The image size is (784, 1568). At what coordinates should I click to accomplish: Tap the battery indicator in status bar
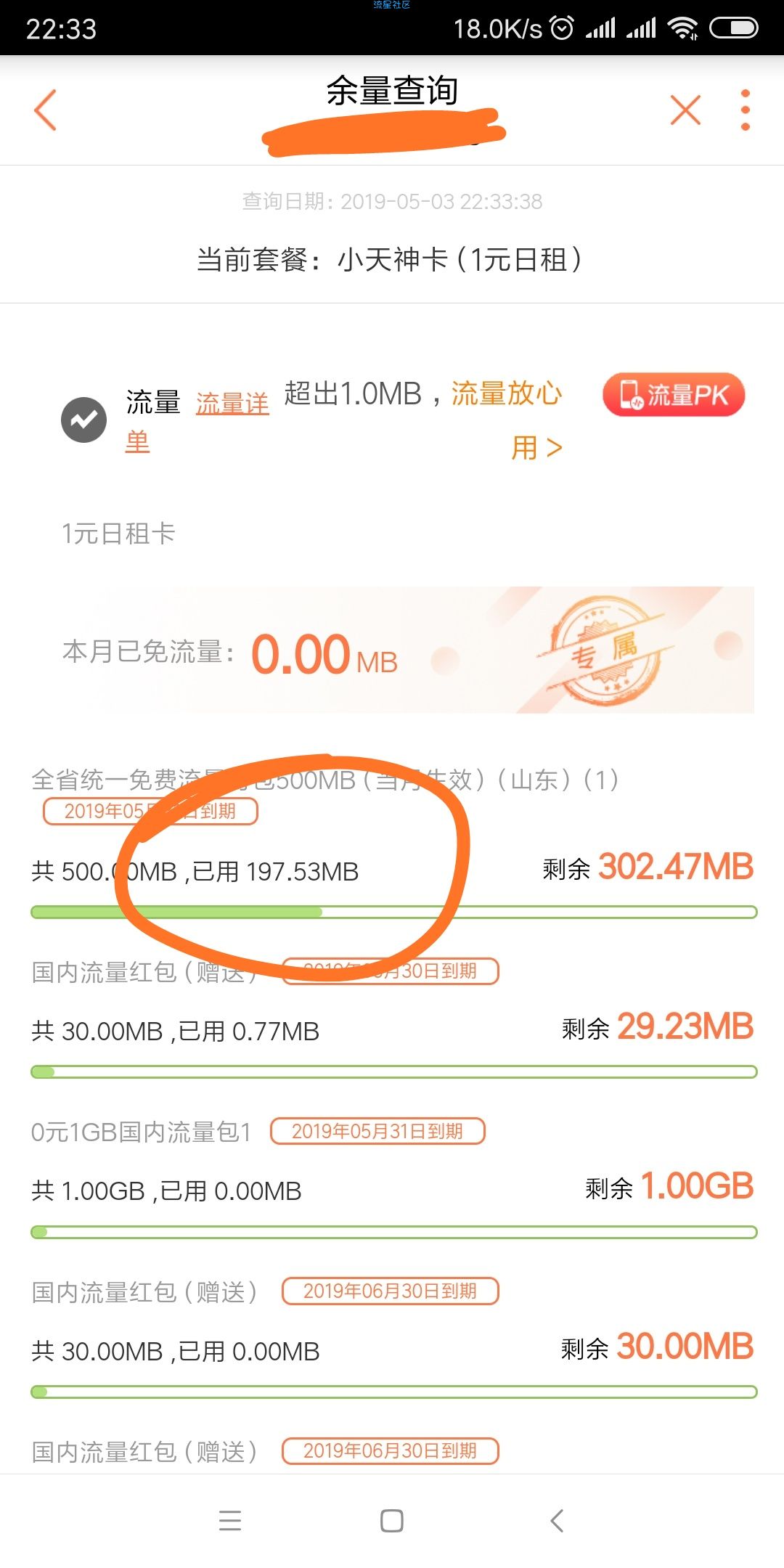(x=733, y=28)
